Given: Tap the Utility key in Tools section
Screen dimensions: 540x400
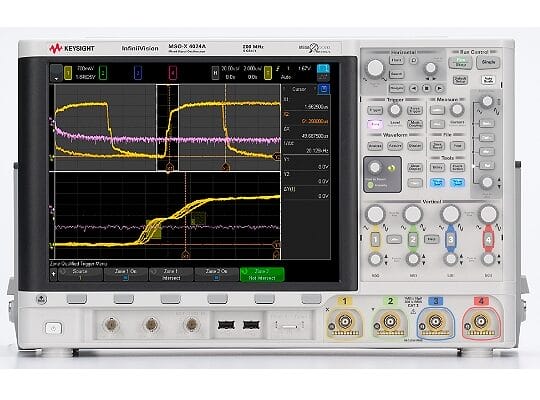Looking at the screenshot, I should pyautogui.click(x=437, y=168).
